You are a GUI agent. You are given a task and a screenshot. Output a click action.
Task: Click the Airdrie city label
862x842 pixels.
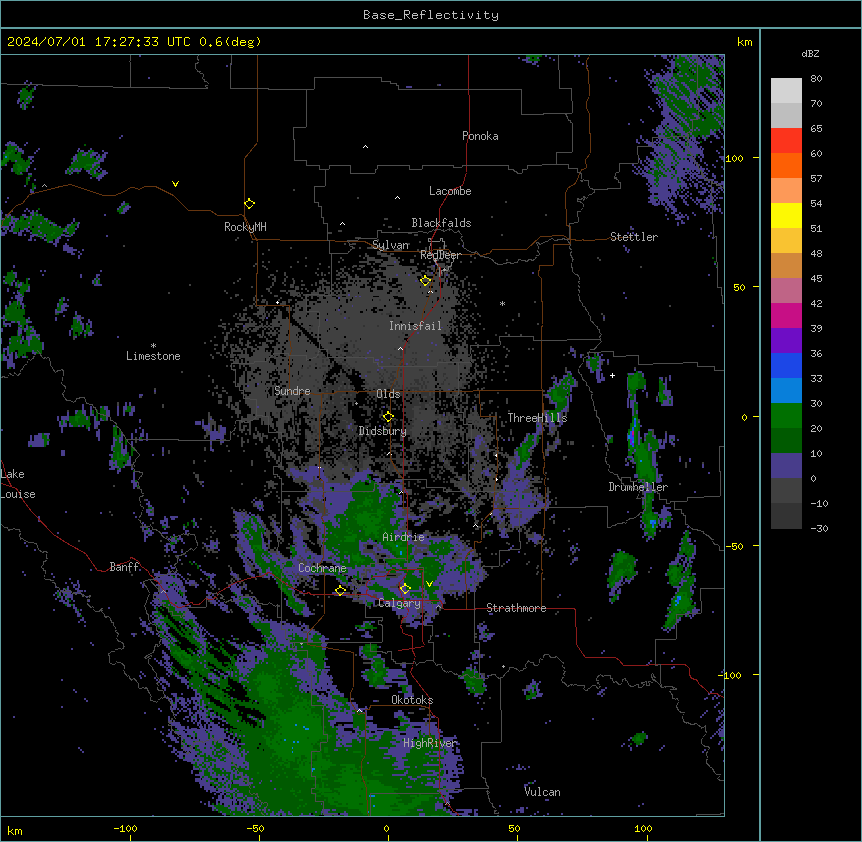404,537
